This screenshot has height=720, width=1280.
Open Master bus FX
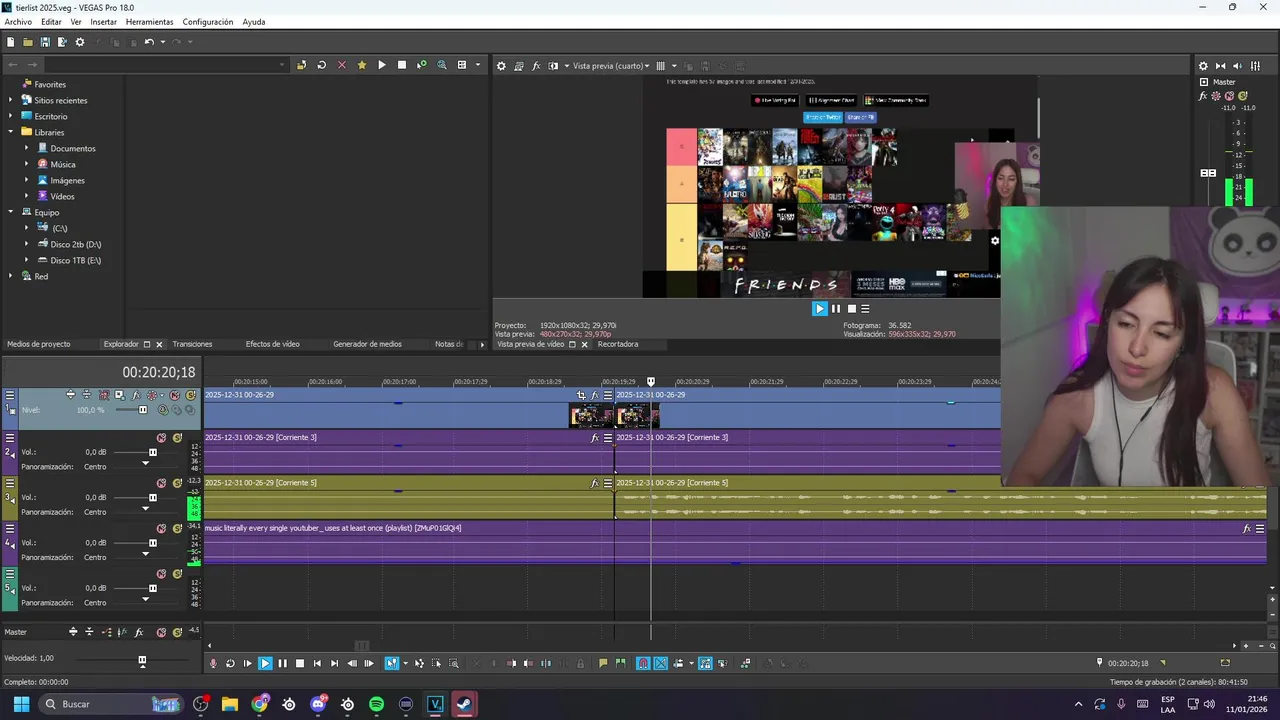tap(139, 632)
